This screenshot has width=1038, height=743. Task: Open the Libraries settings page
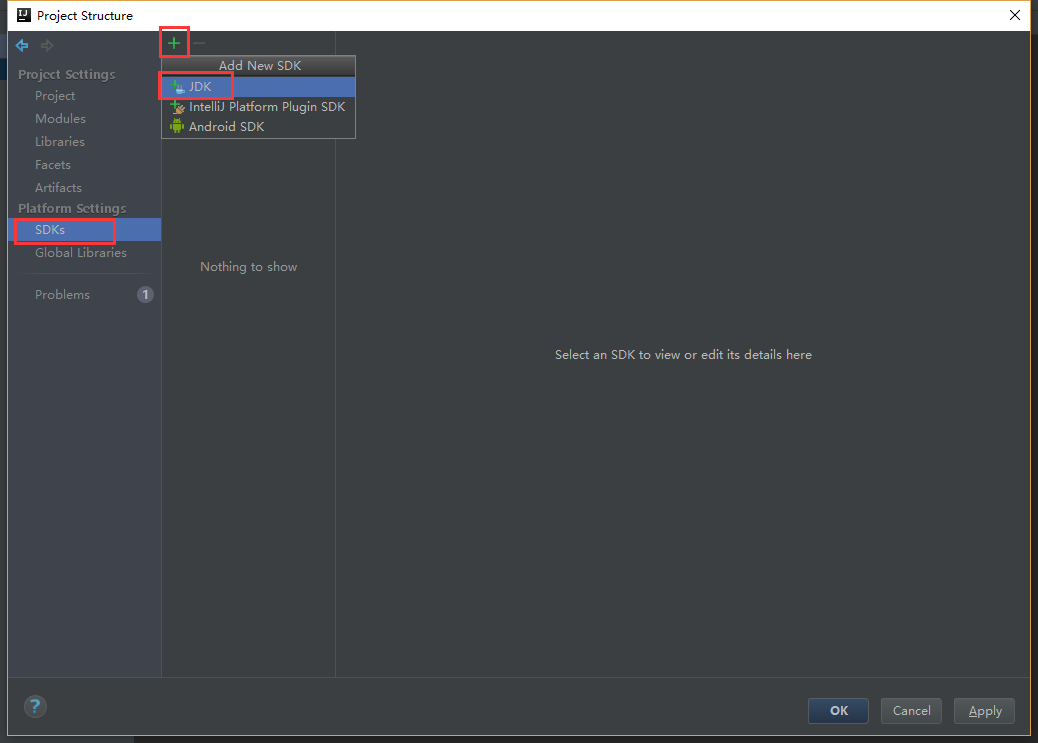[60, 142]
